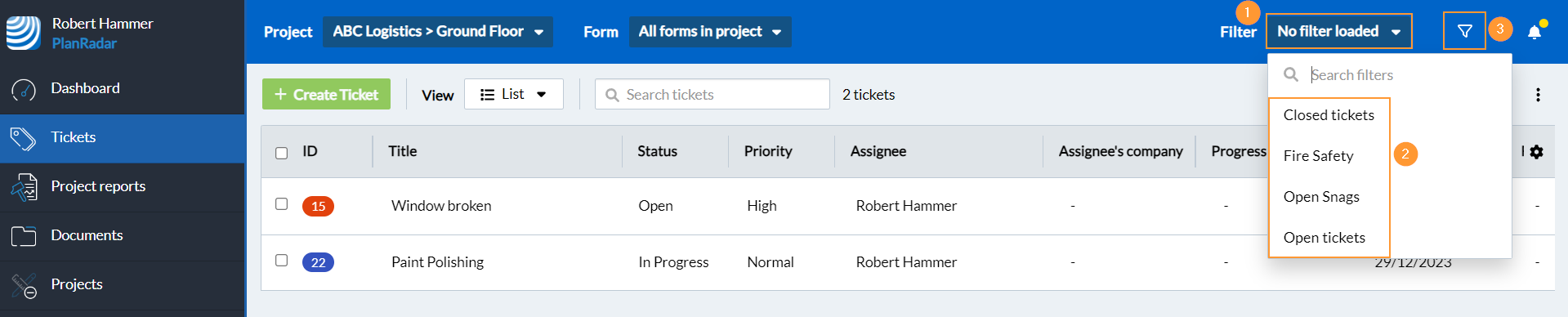
Task: Click the Dashboard gauge icon
Action: (x=24, y=89)
